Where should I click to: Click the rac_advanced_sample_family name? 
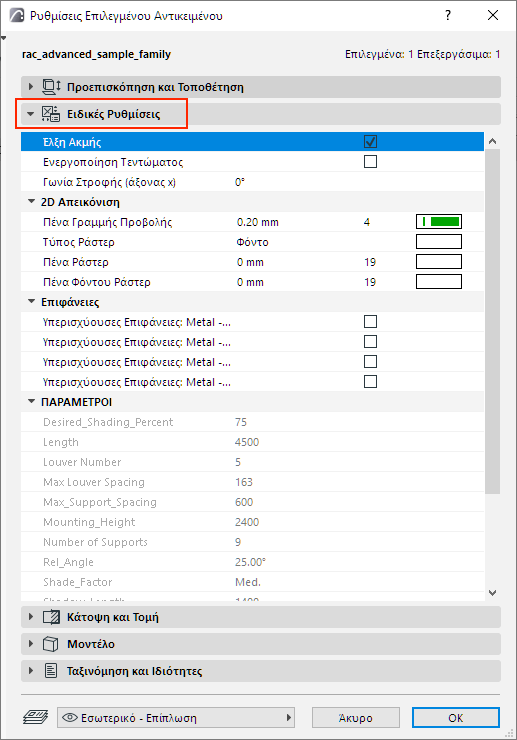(96, 54)
